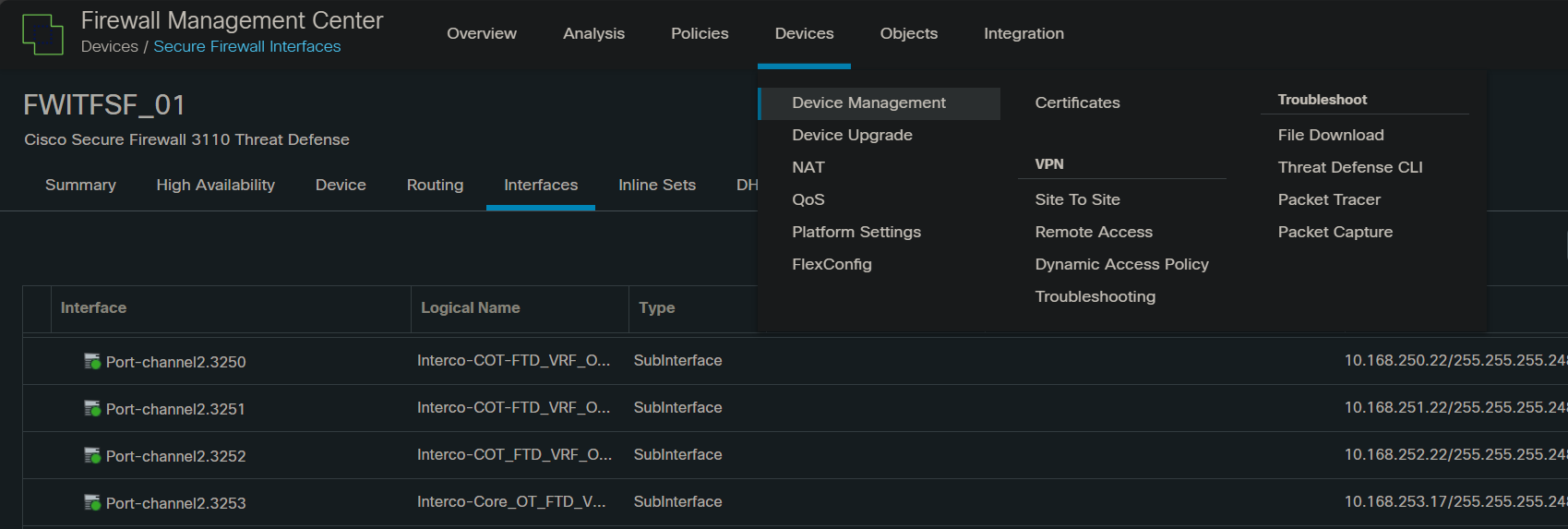This screenshot has height=529, width=1568.
Task: Select Device Management from Devices menu
Action: pos(879,103)
